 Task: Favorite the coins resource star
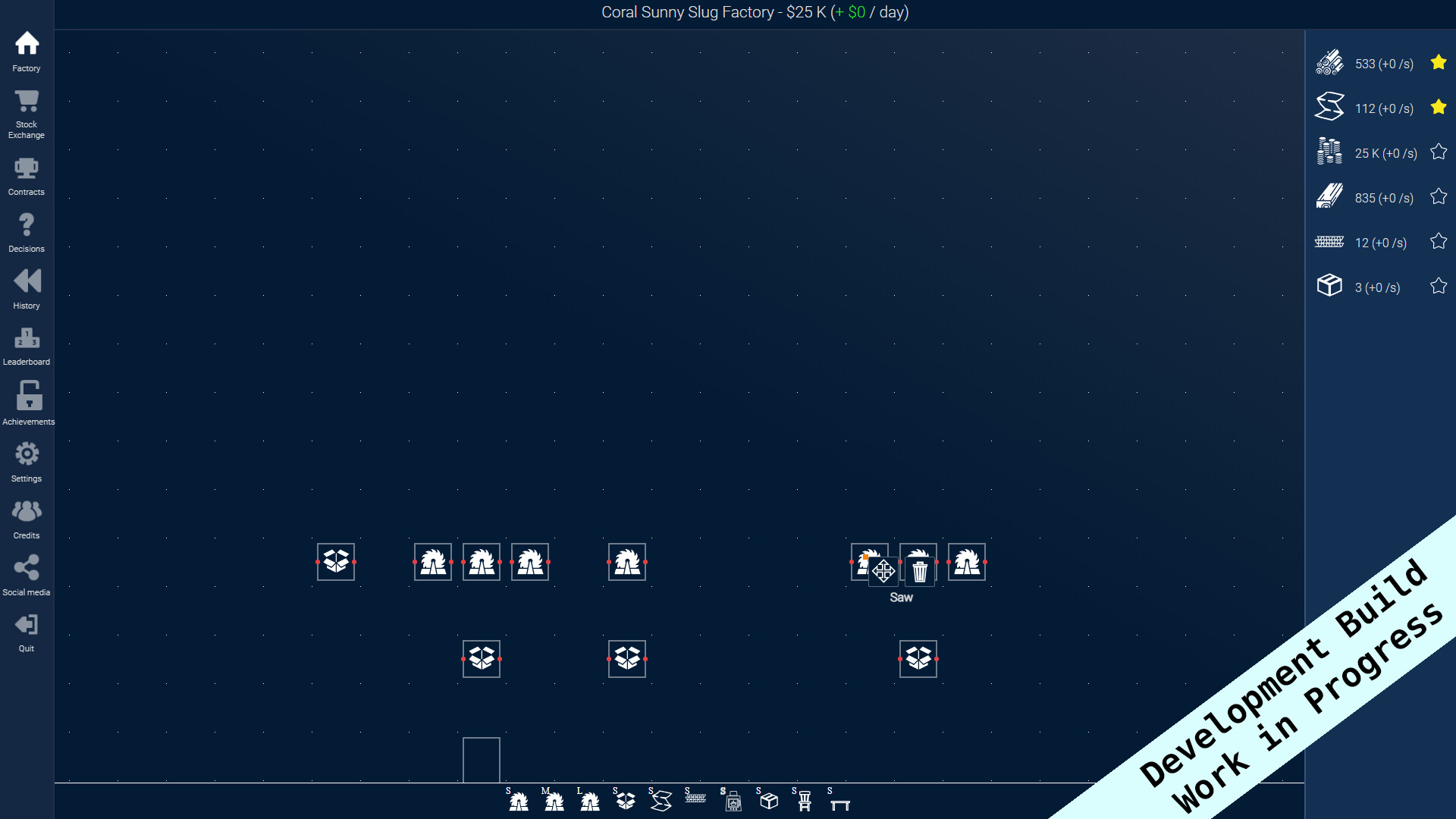click(x=1438, y=152)
